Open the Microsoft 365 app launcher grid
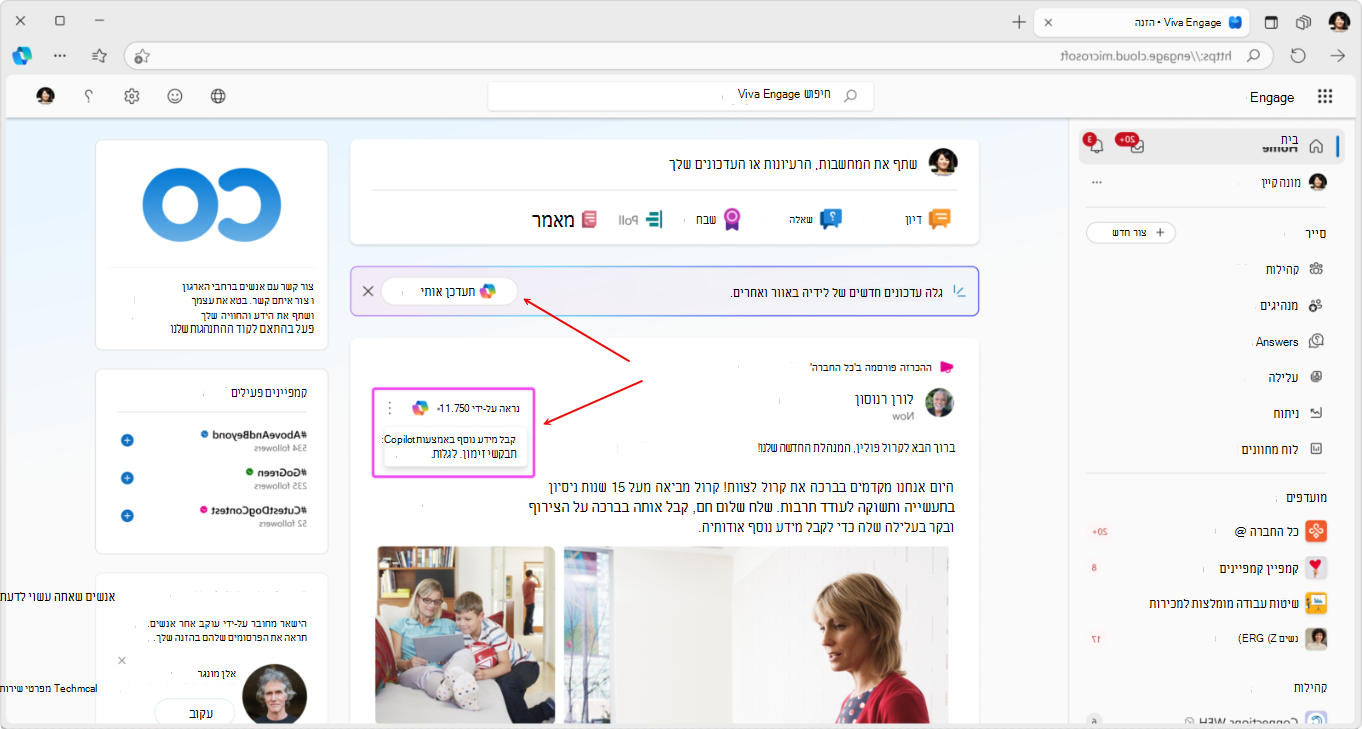Screen dimensions: 1362x729 tap(1325, 96)
